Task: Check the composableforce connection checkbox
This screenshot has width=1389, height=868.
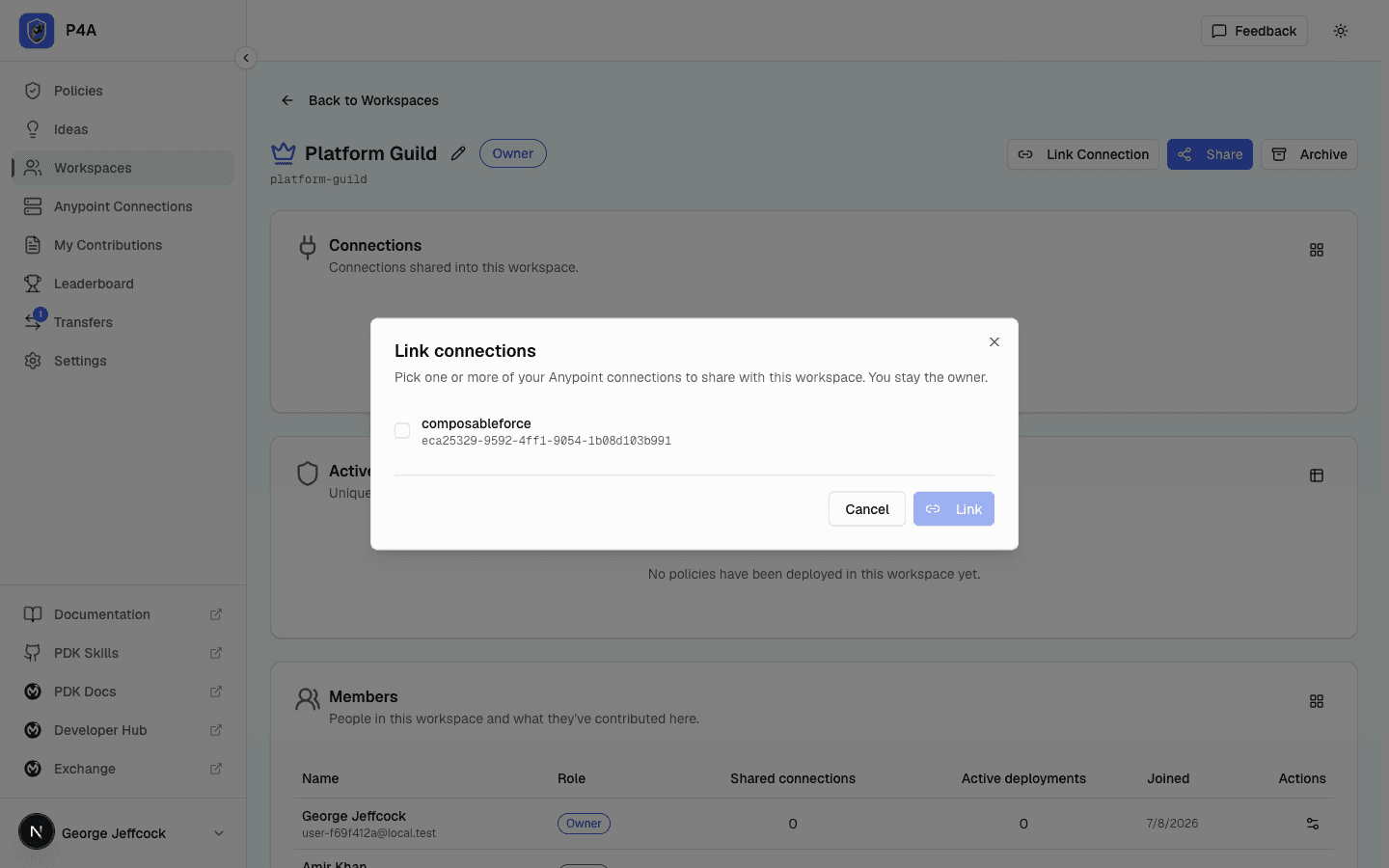Action: [402, 431]
